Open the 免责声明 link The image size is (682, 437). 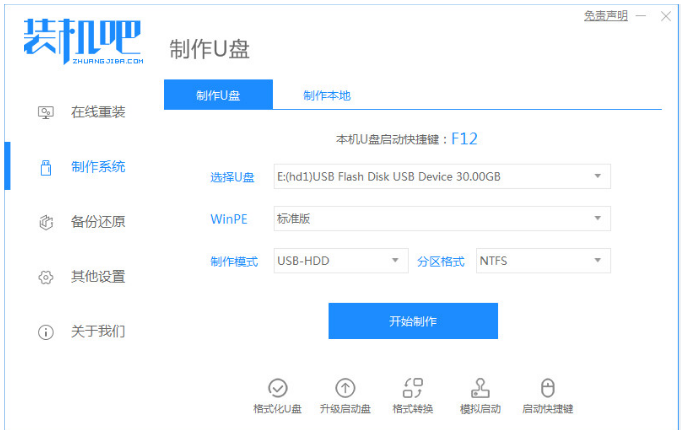pyautogui.click(x=606, y=16)
